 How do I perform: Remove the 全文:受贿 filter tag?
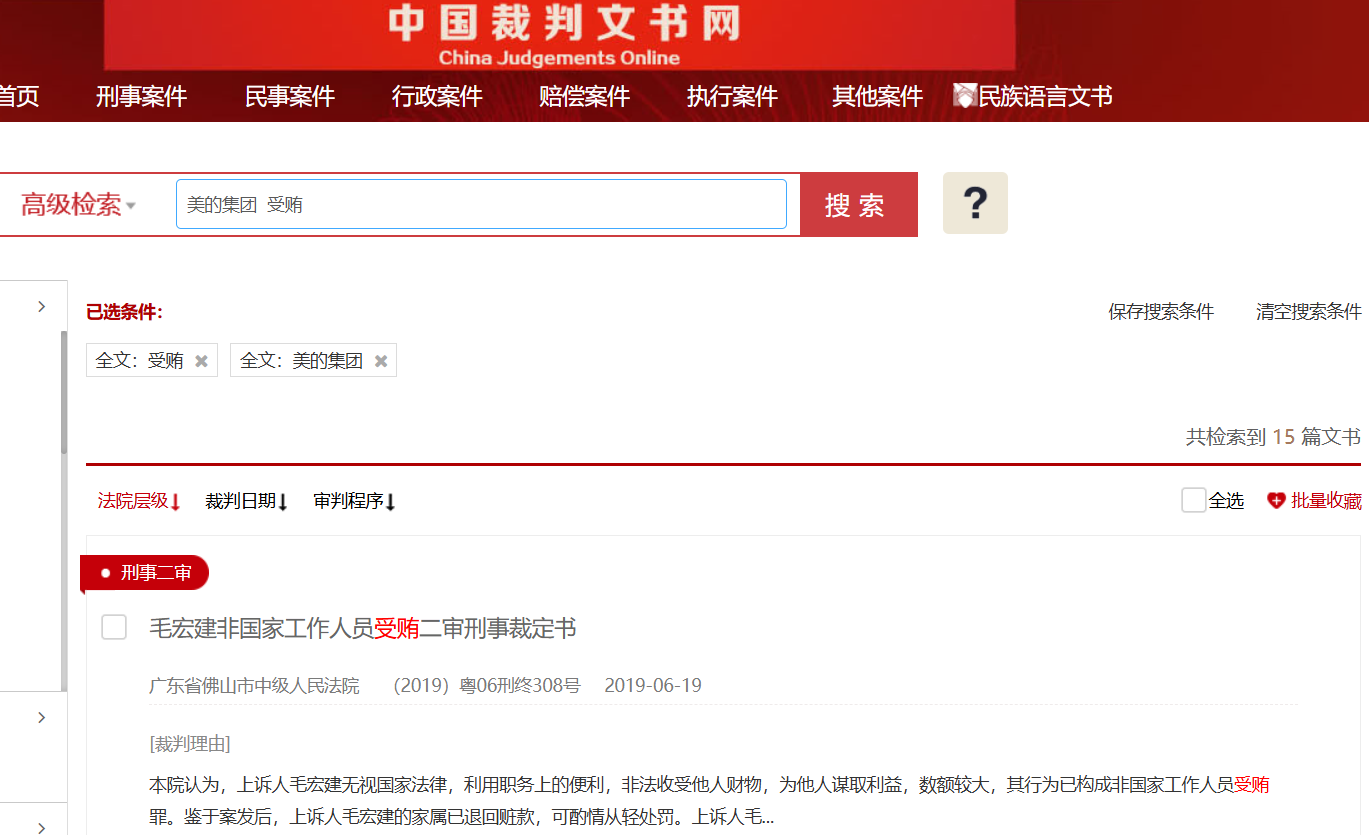(x=201, y=361)
